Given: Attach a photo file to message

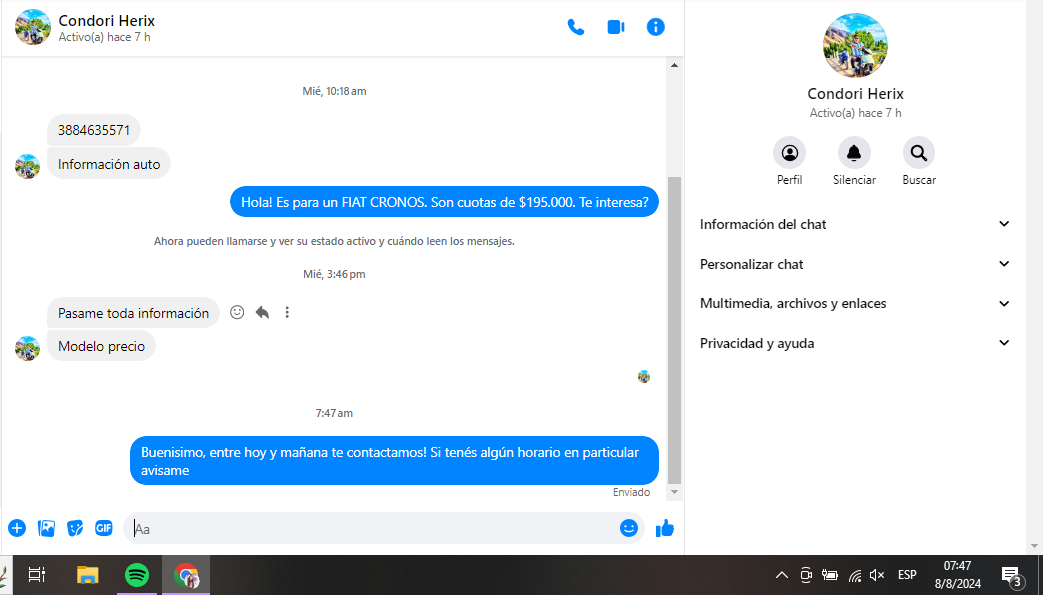Looking at the screenshot, I should click(46, 528).
